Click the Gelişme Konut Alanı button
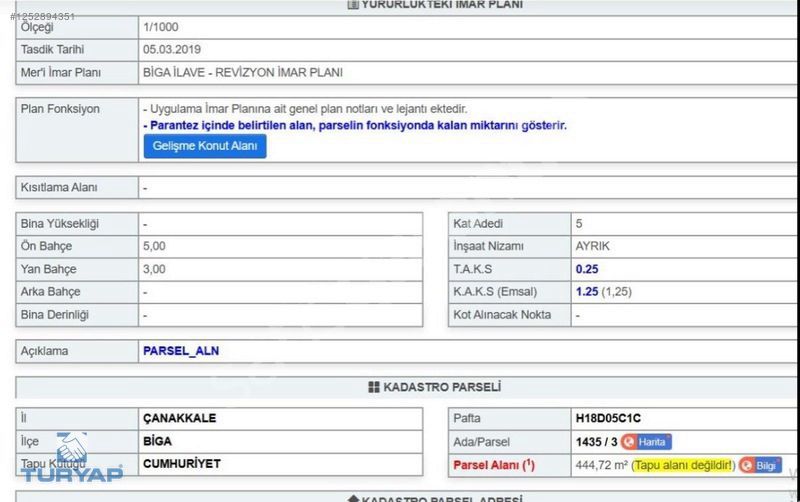 pos(204,146)
